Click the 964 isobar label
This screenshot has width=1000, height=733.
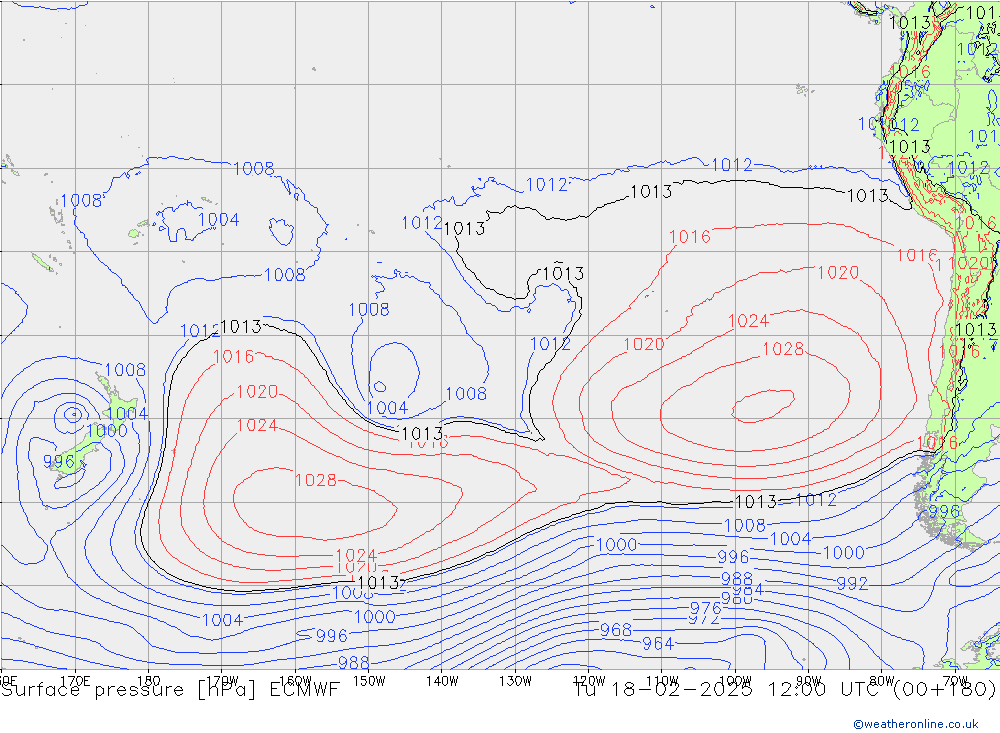click(658, 644)
